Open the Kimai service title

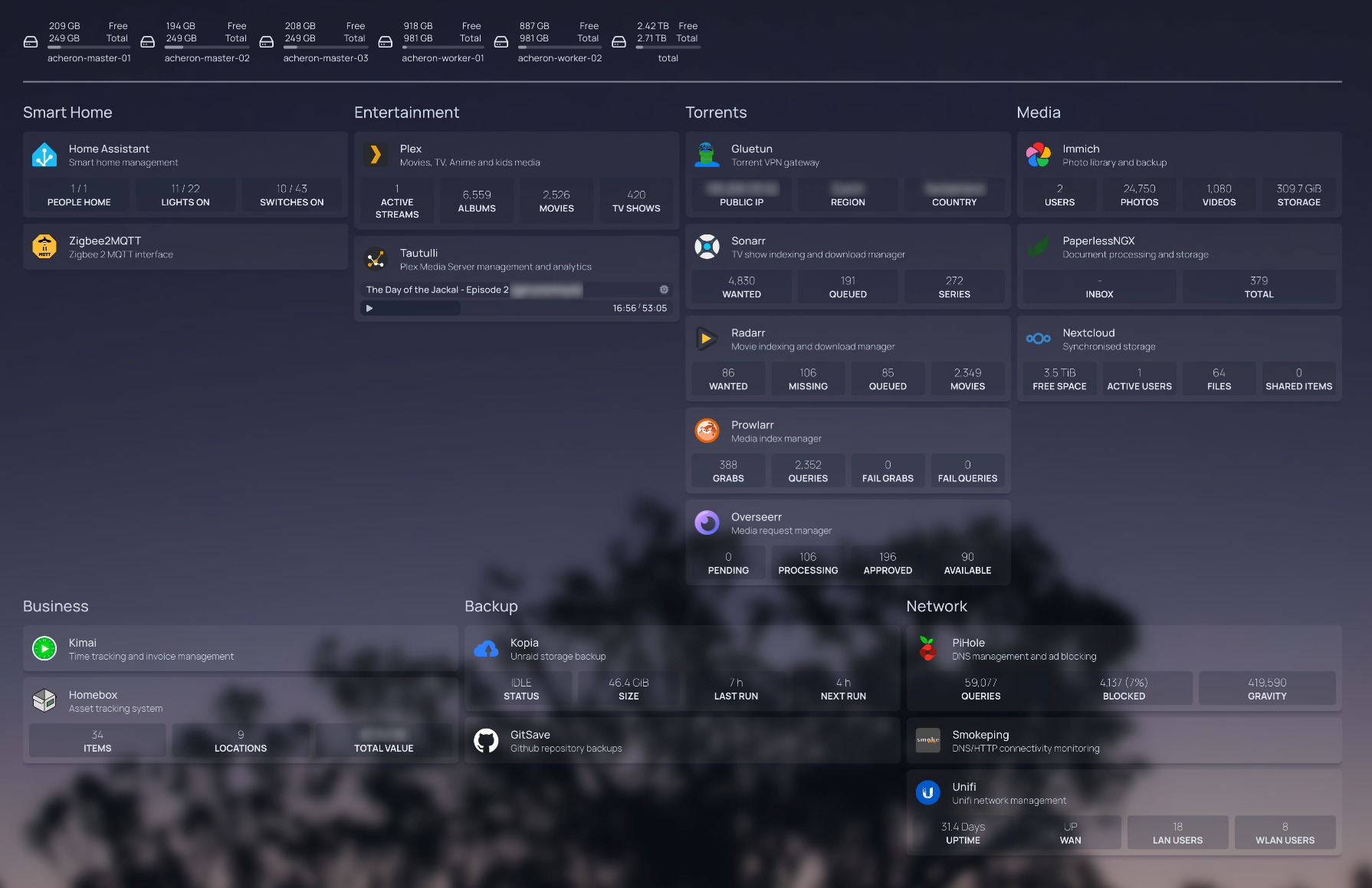pos(82,643)
